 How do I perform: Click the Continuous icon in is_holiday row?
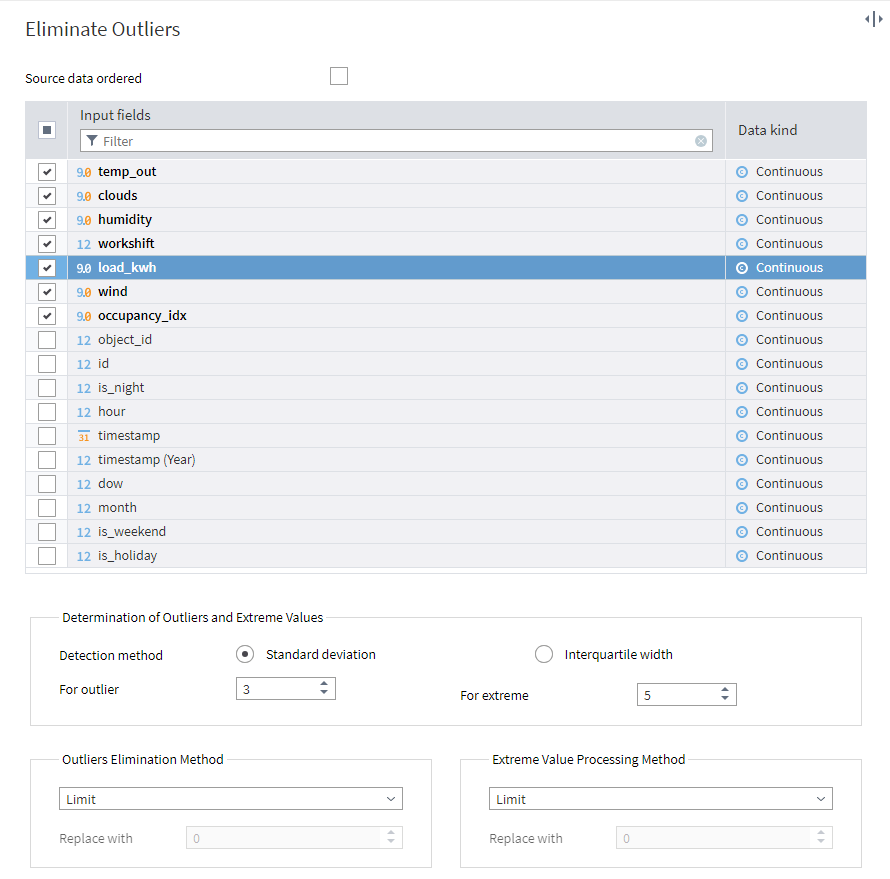point(742,556)
